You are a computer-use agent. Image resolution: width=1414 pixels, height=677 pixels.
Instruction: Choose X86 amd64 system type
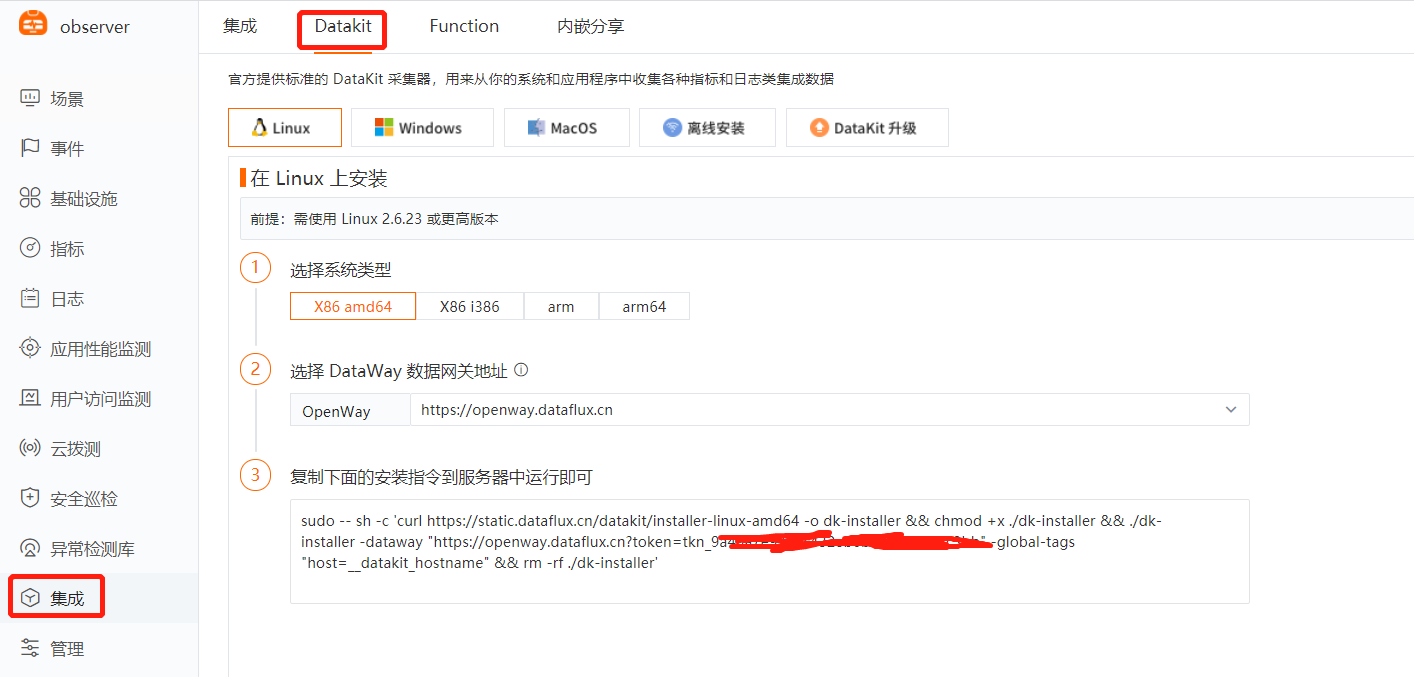coord(353,306)
